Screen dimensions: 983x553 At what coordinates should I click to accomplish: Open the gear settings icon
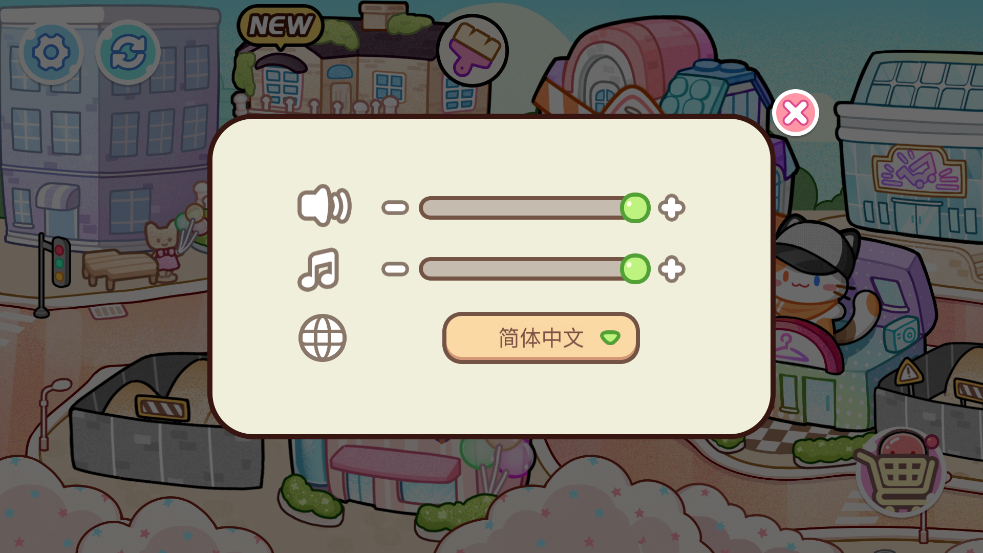click(x=51, y=52)
